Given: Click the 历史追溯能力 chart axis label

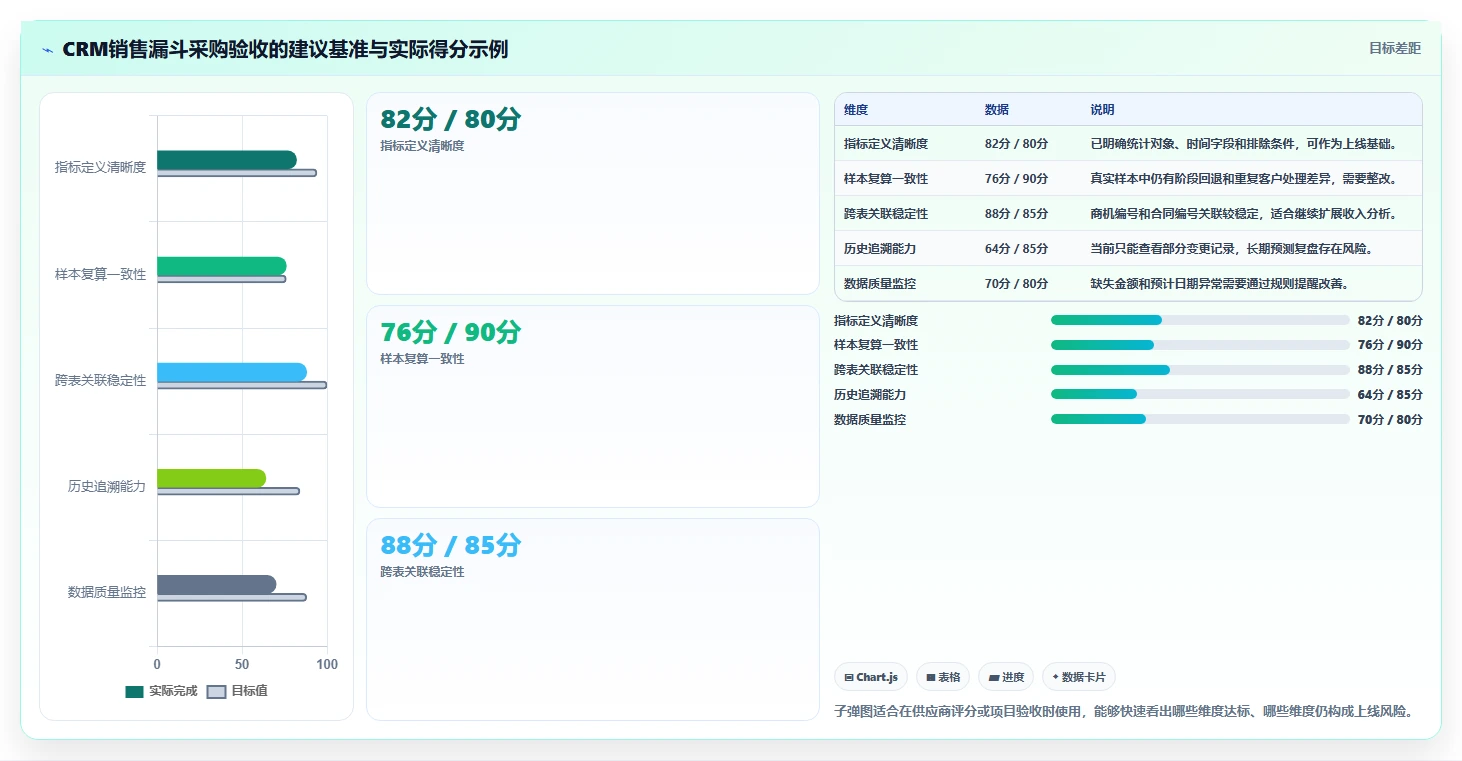Looking at the screenshot, I should pyautogui.click(x=107, y=487).
